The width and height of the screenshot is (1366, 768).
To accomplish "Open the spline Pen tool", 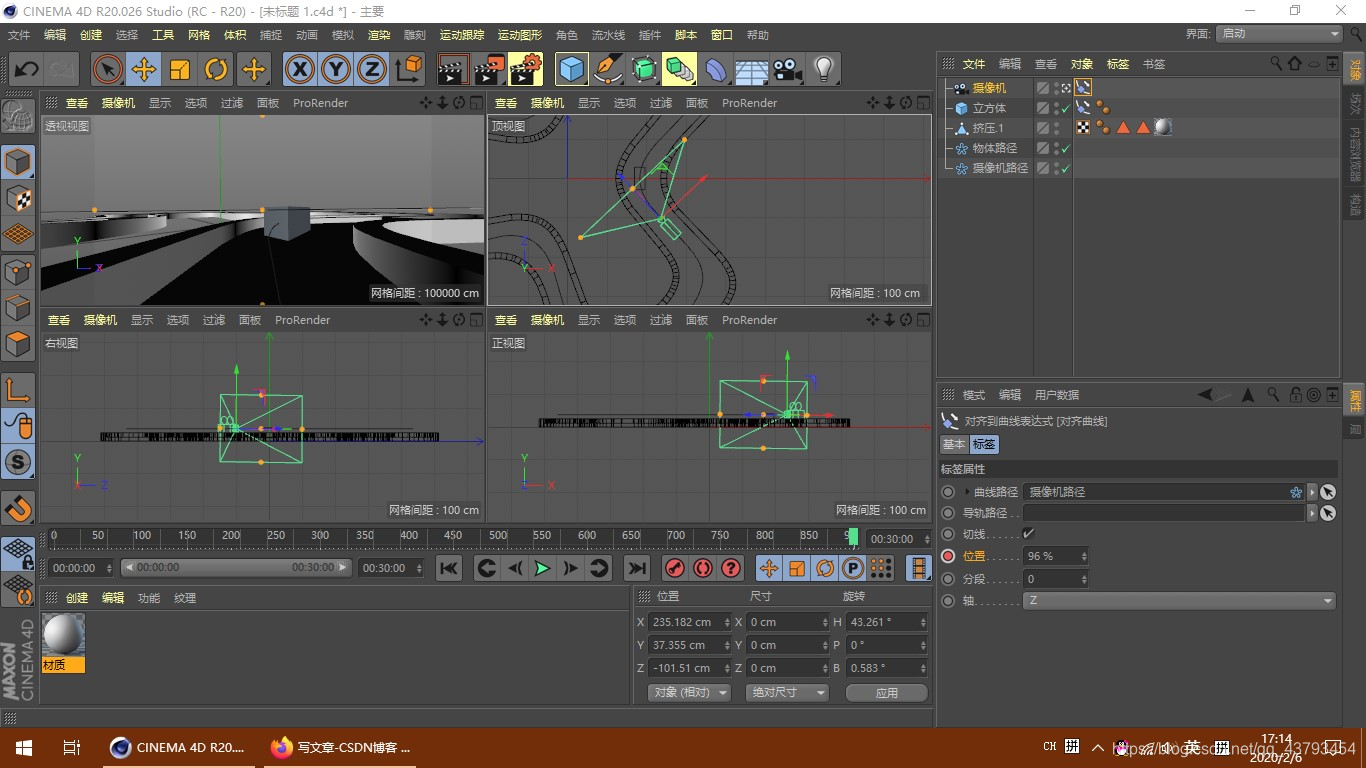I will 608,70.
